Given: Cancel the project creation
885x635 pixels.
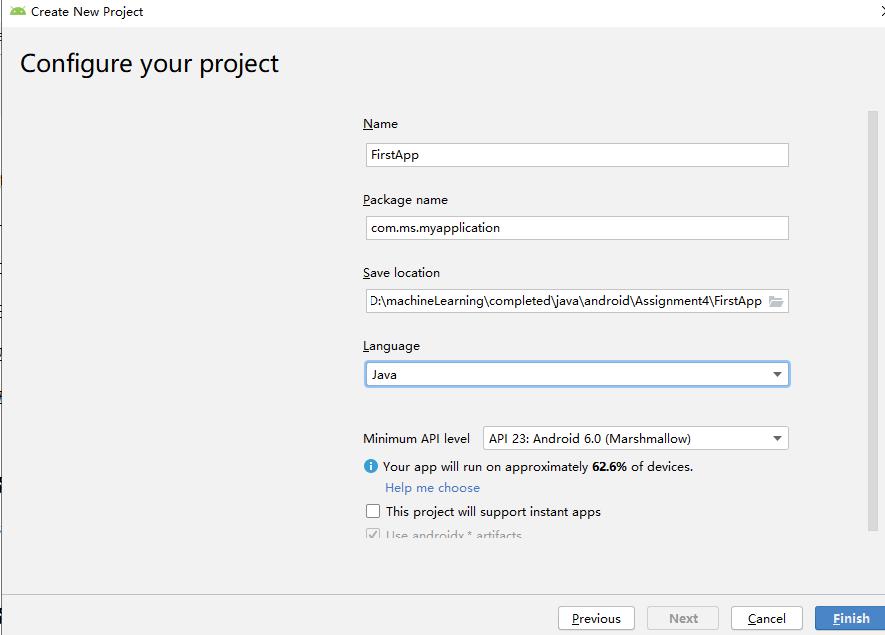Looking at the screenshot, I should click(767, 618).
